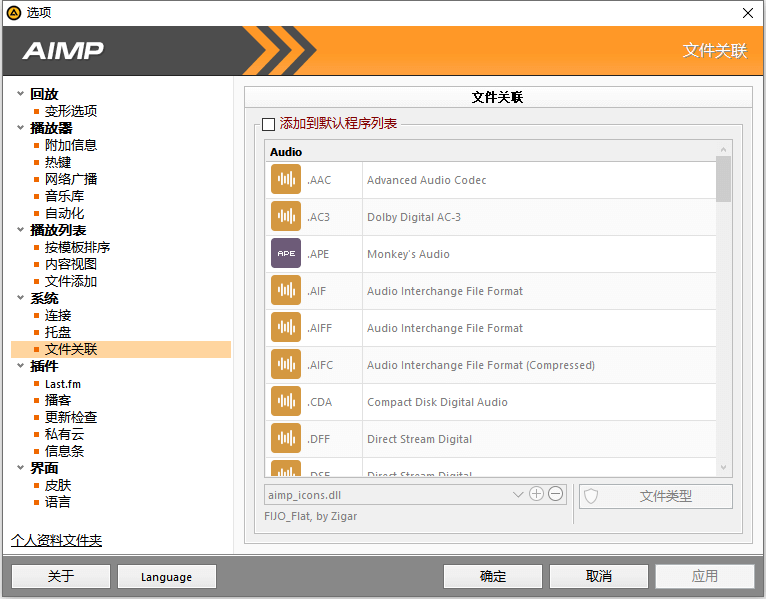This screenshot has height=599, width=766.
Task: Open 文件添加 settings page
Action: click(71, 281)
